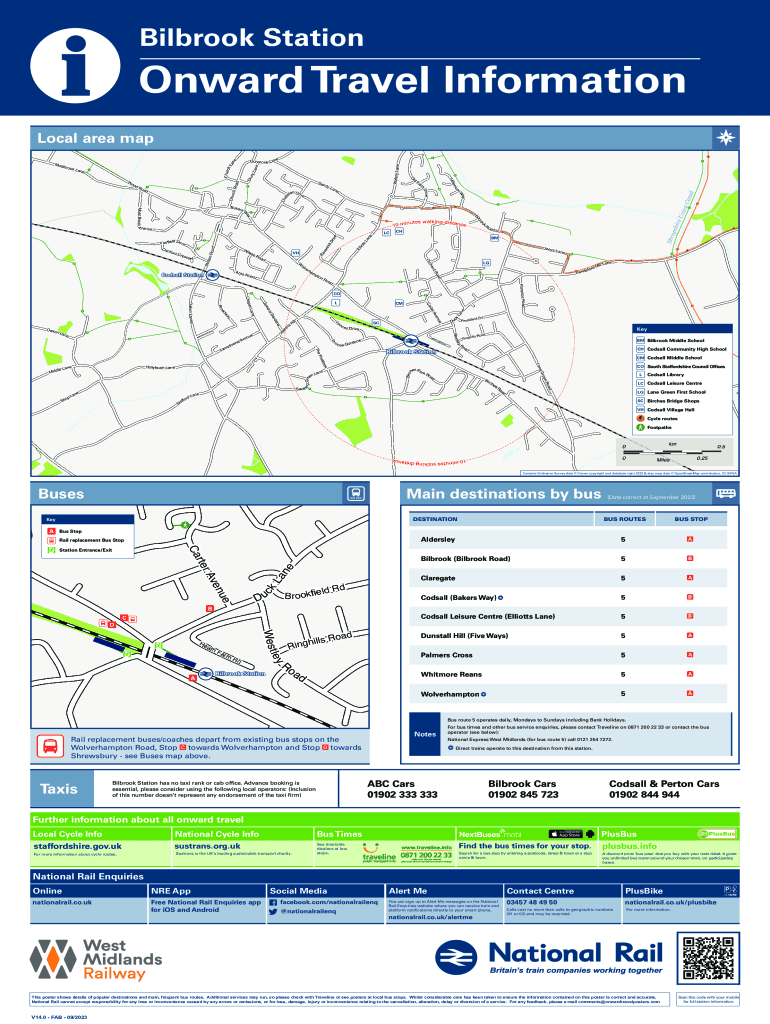
Task: Click the bus stop icon in Wolverhampton row
Action: 690,694
